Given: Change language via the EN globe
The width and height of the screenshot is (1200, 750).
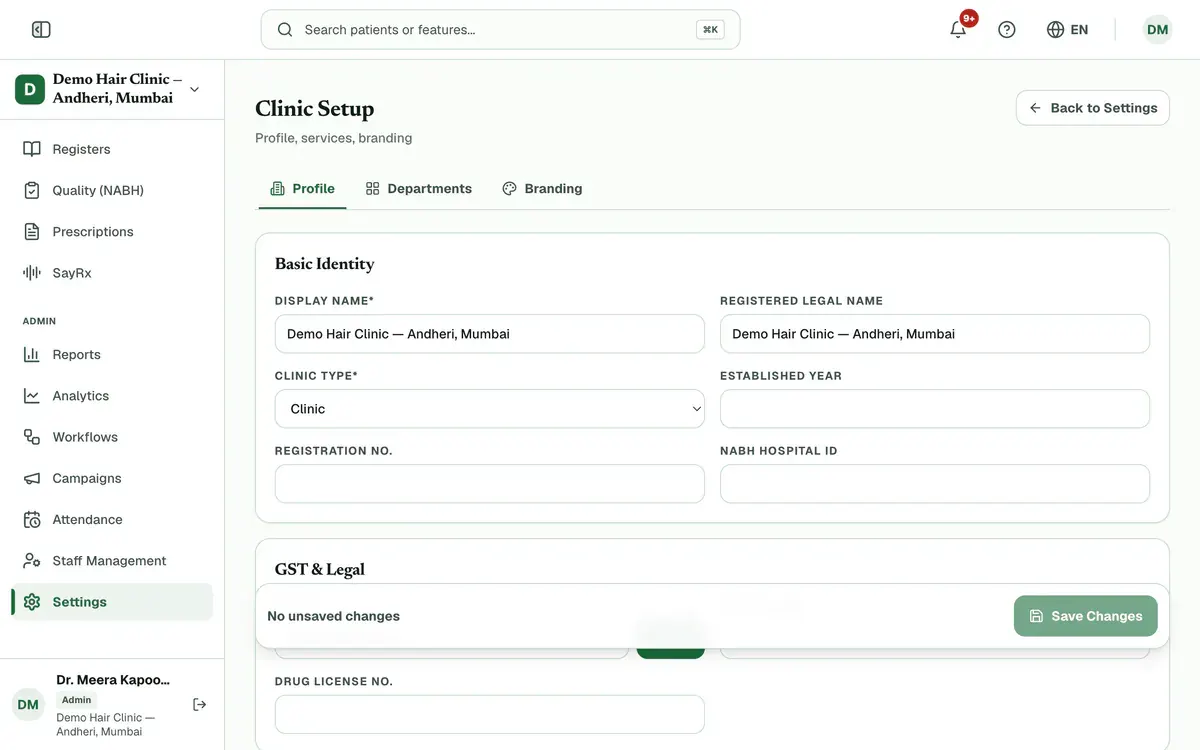Looking at the screenshot, I should (x=1067, y=30).
